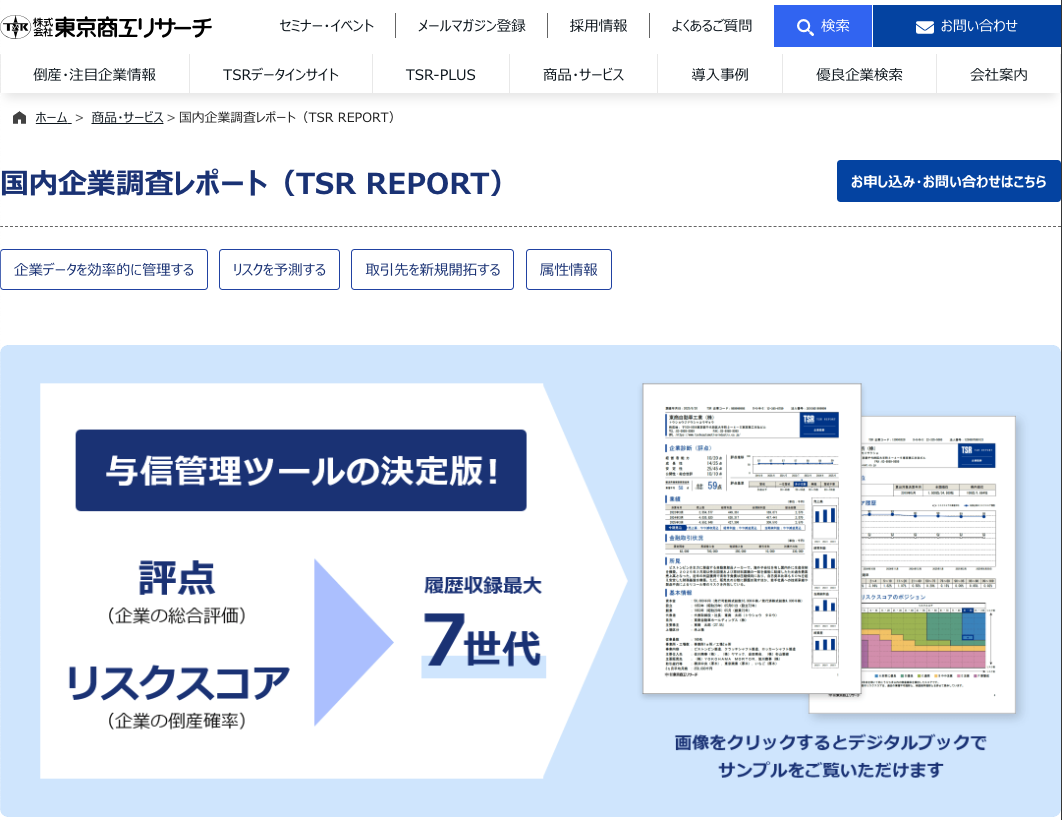
Task: Click the Tokyo Shoko Research logo
Action: (106, 26)
